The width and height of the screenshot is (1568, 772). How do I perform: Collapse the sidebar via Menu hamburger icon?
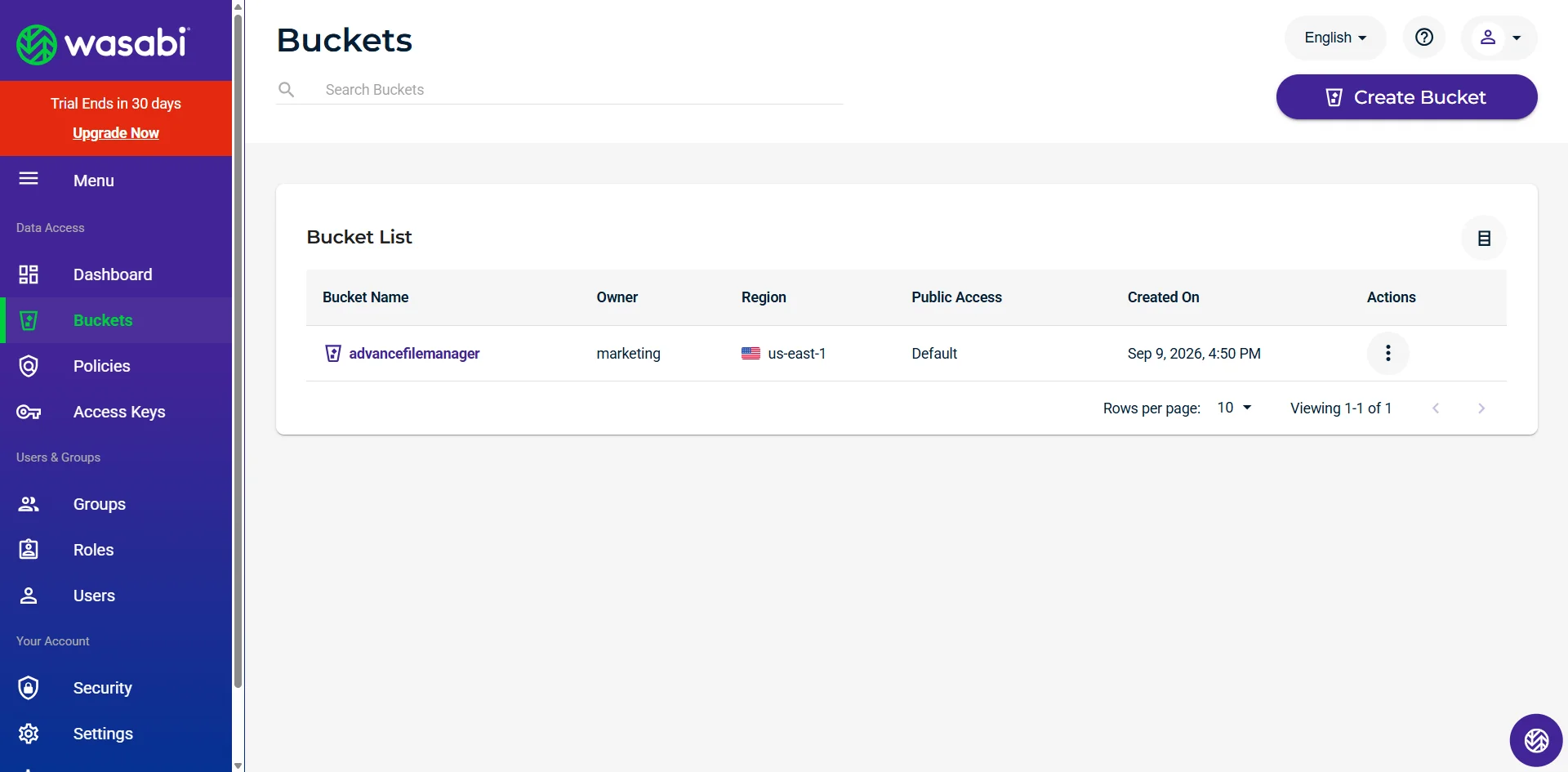tap(29, 179)
